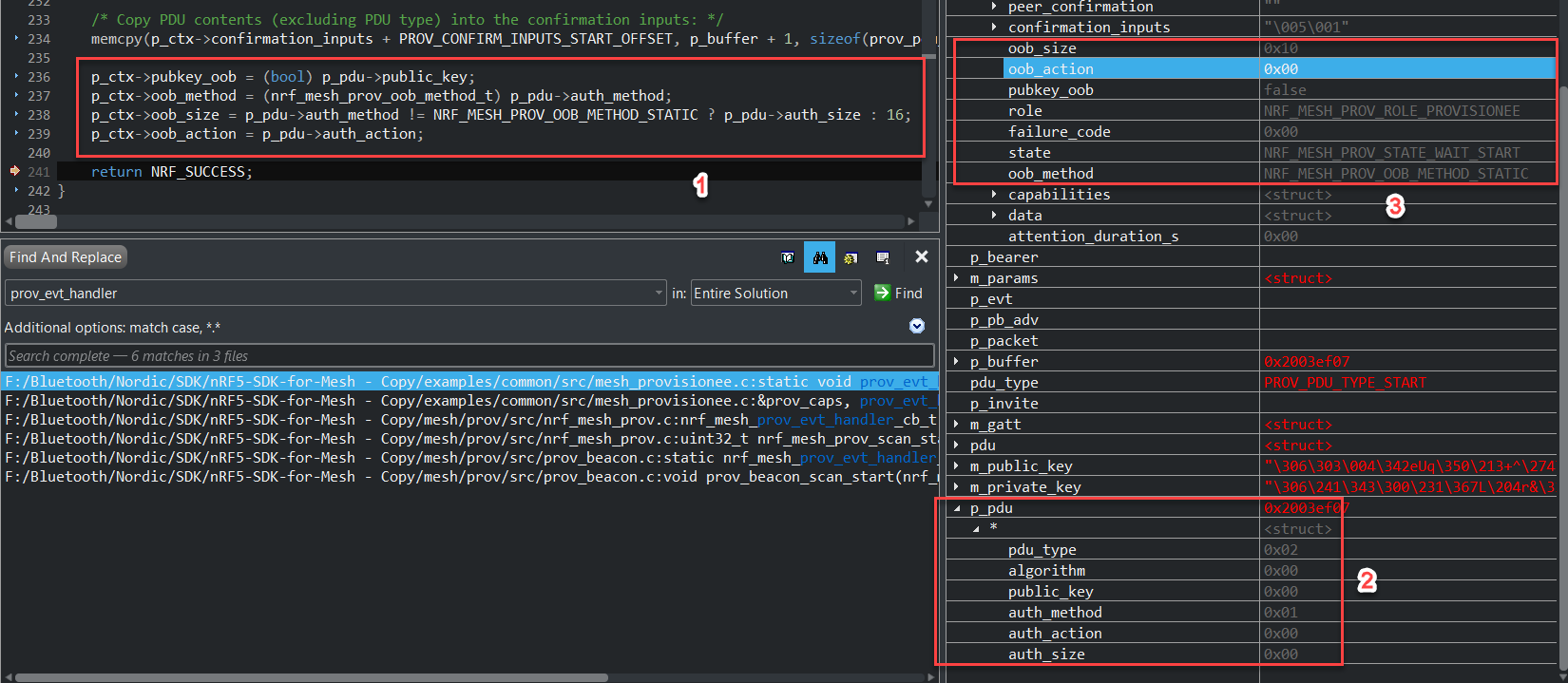Click the book-shaped icon in Find toolbar
This screenshot has width=1568, height=683.
click(788, 257)
